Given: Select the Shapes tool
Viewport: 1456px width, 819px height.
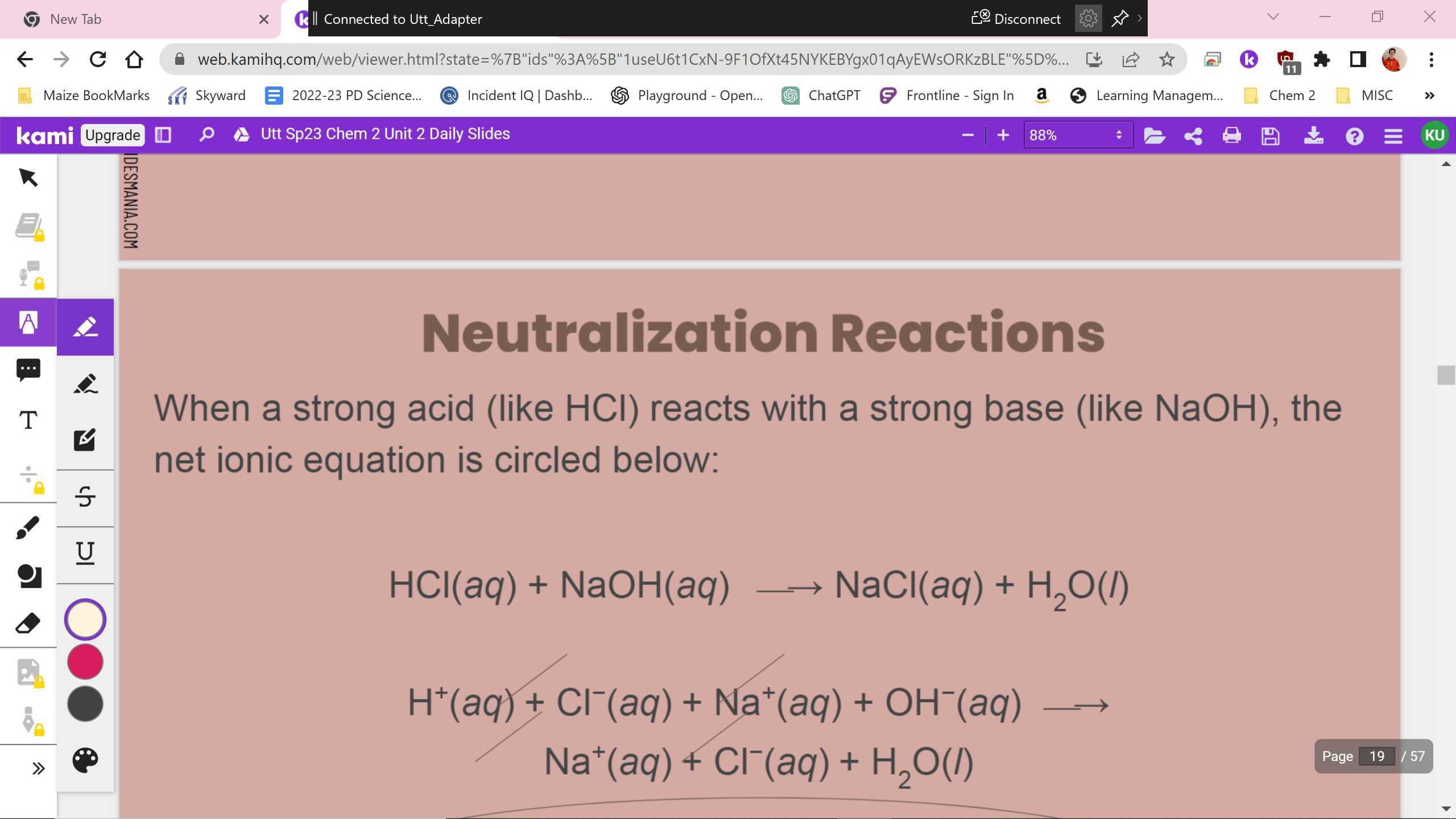Looking at the screenshot, I should (x=28, y=576).
